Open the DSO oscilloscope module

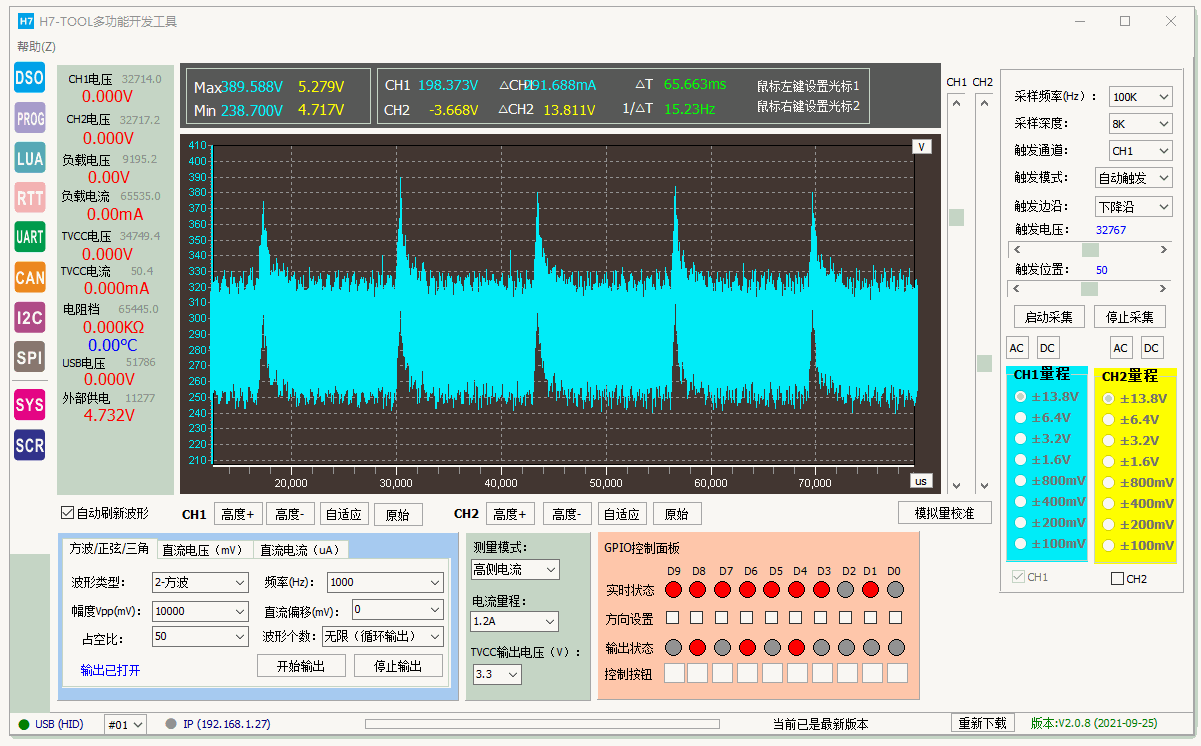(29, 77)
